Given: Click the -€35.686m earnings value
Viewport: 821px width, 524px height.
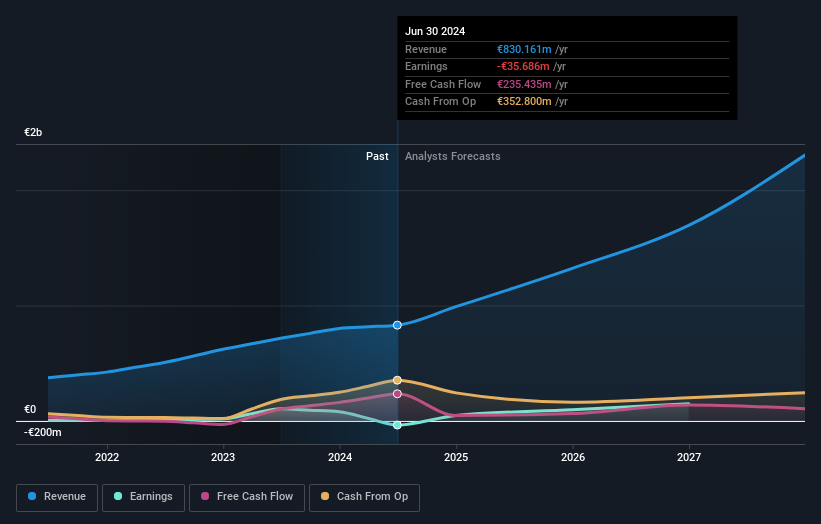Looking at the screenshot, I should 523,66.
